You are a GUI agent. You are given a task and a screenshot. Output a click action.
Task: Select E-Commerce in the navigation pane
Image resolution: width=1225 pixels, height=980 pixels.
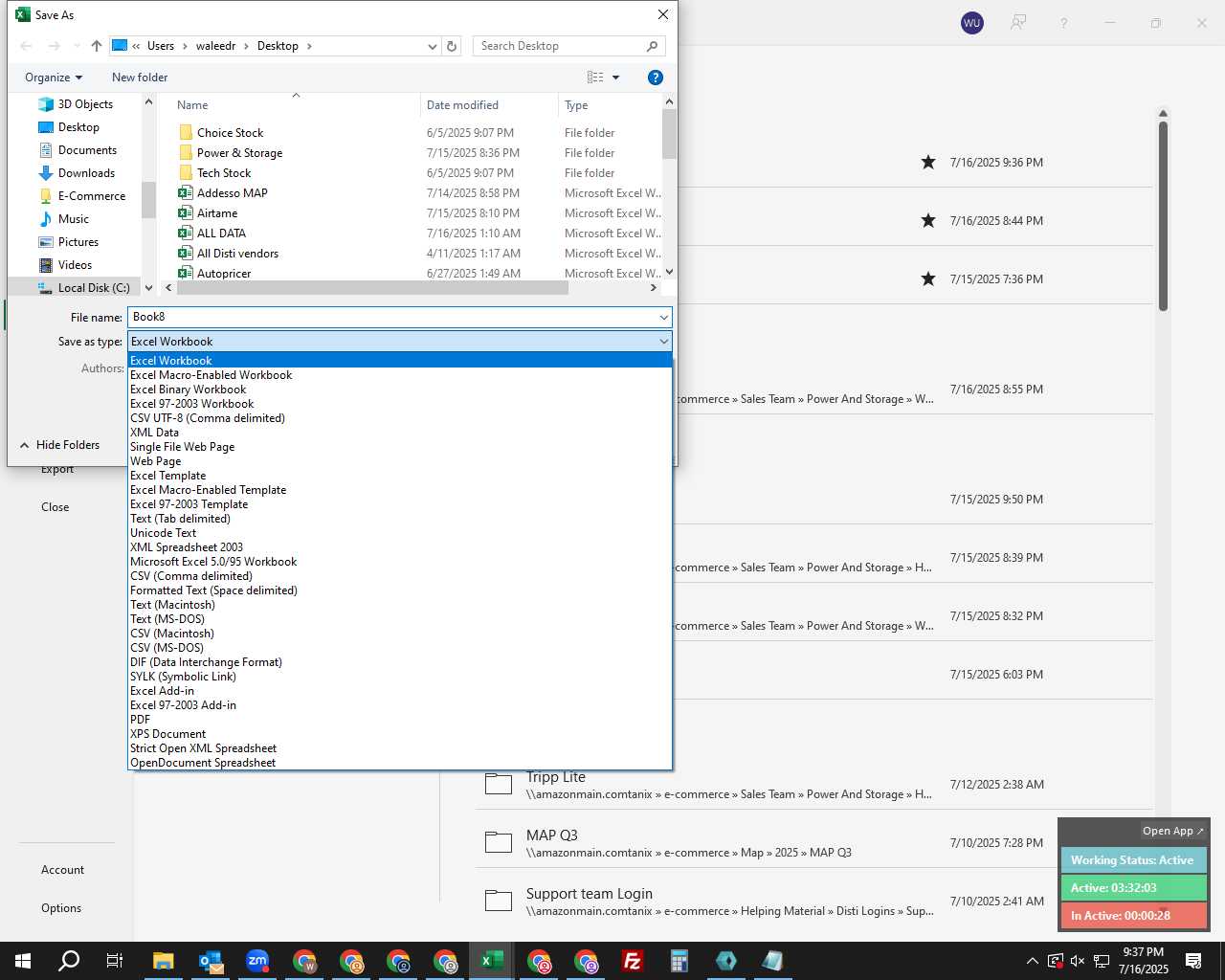coord(92,196)
